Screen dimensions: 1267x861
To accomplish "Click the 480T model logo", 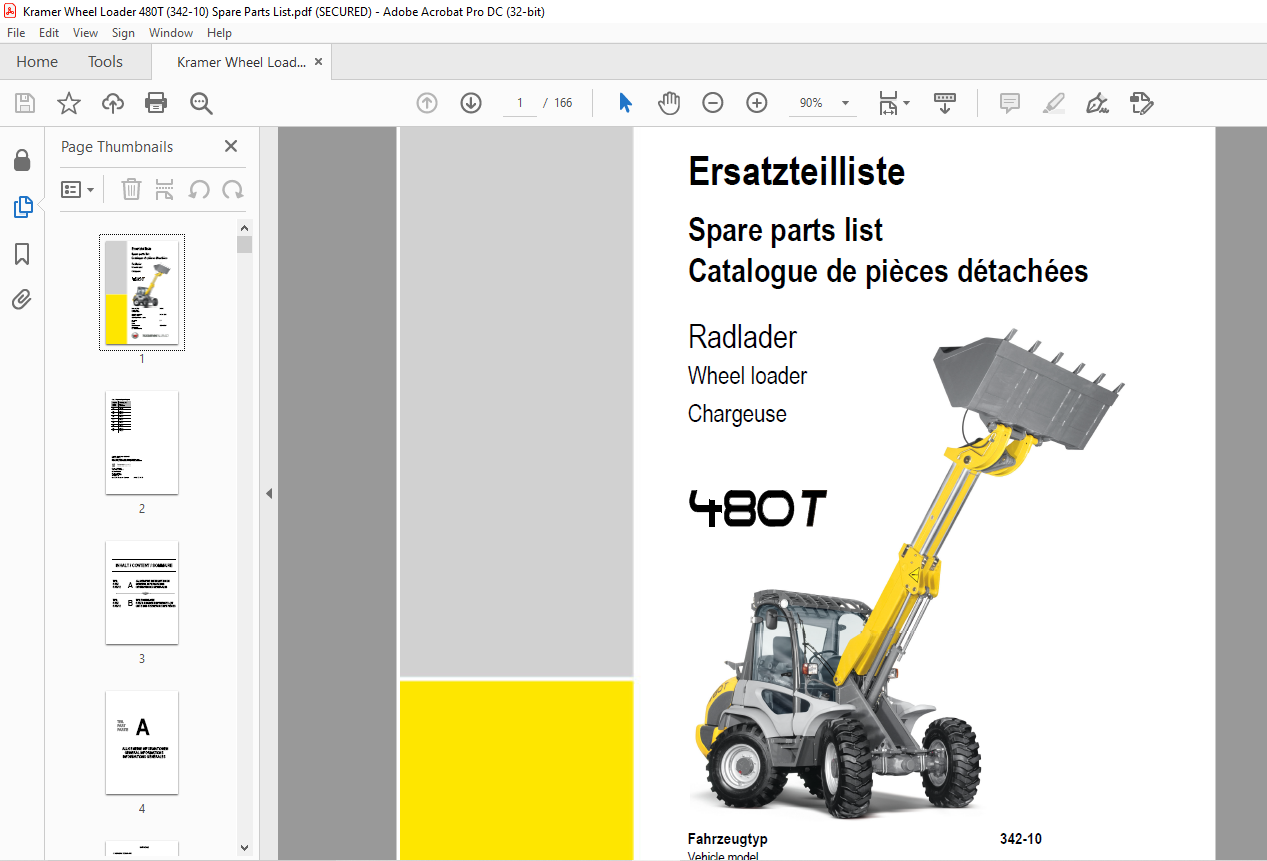I will pyautogui.click(x=758, y=508).
